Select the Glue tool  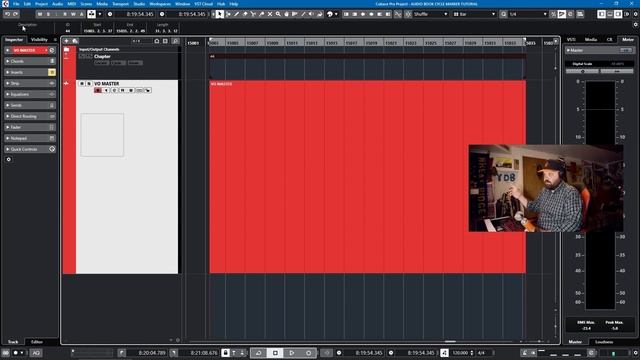pos(261,14)
